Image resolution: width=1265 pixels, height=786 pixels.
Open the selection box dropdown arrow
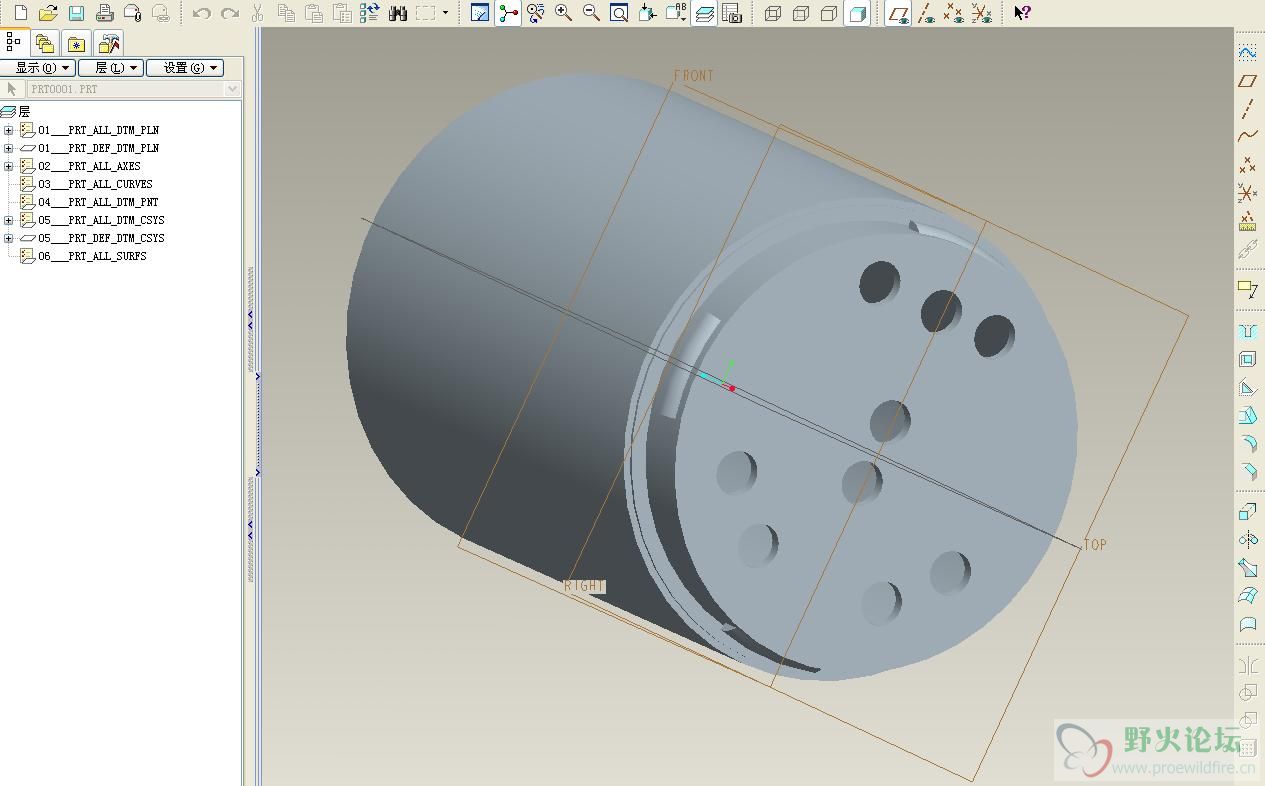pos(446,13)
